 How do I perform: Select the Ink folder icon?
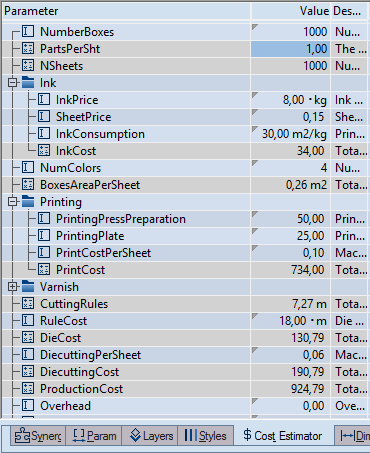[x=28, y=82]
